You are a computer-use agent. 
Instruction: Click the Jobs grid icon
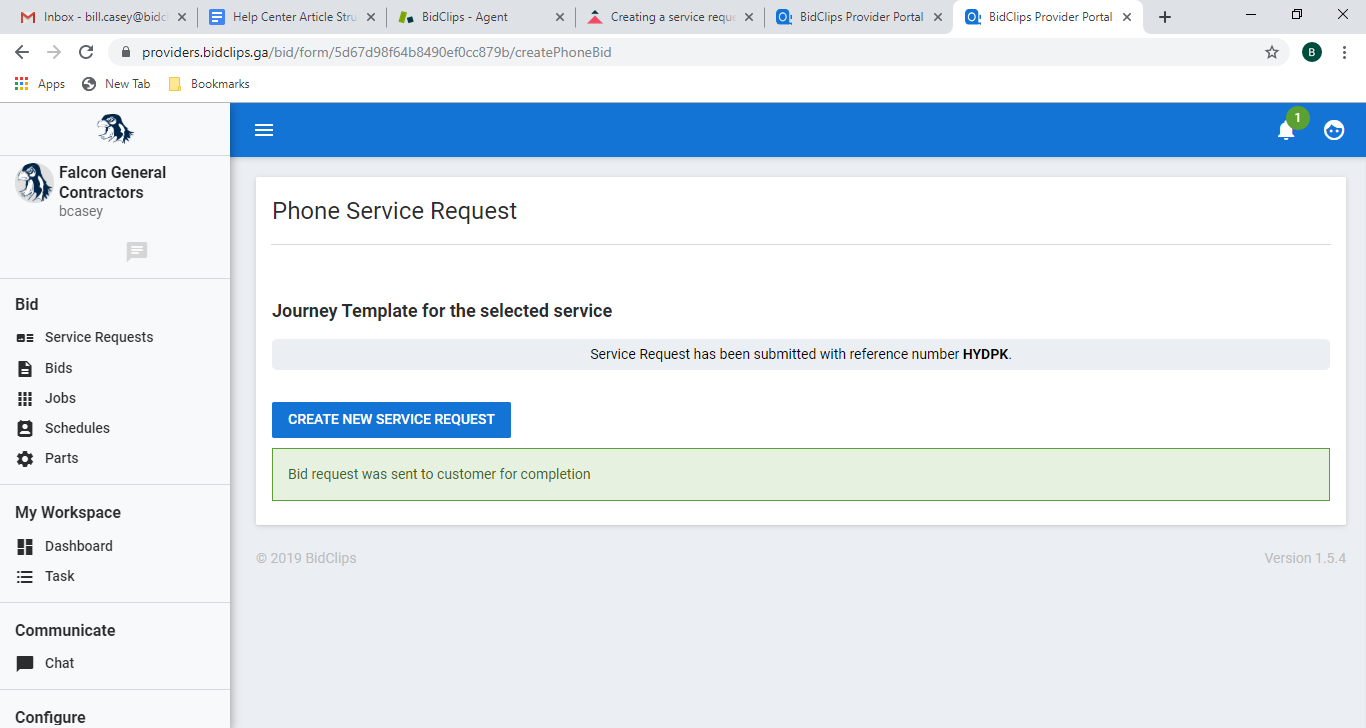pos(25,398)
